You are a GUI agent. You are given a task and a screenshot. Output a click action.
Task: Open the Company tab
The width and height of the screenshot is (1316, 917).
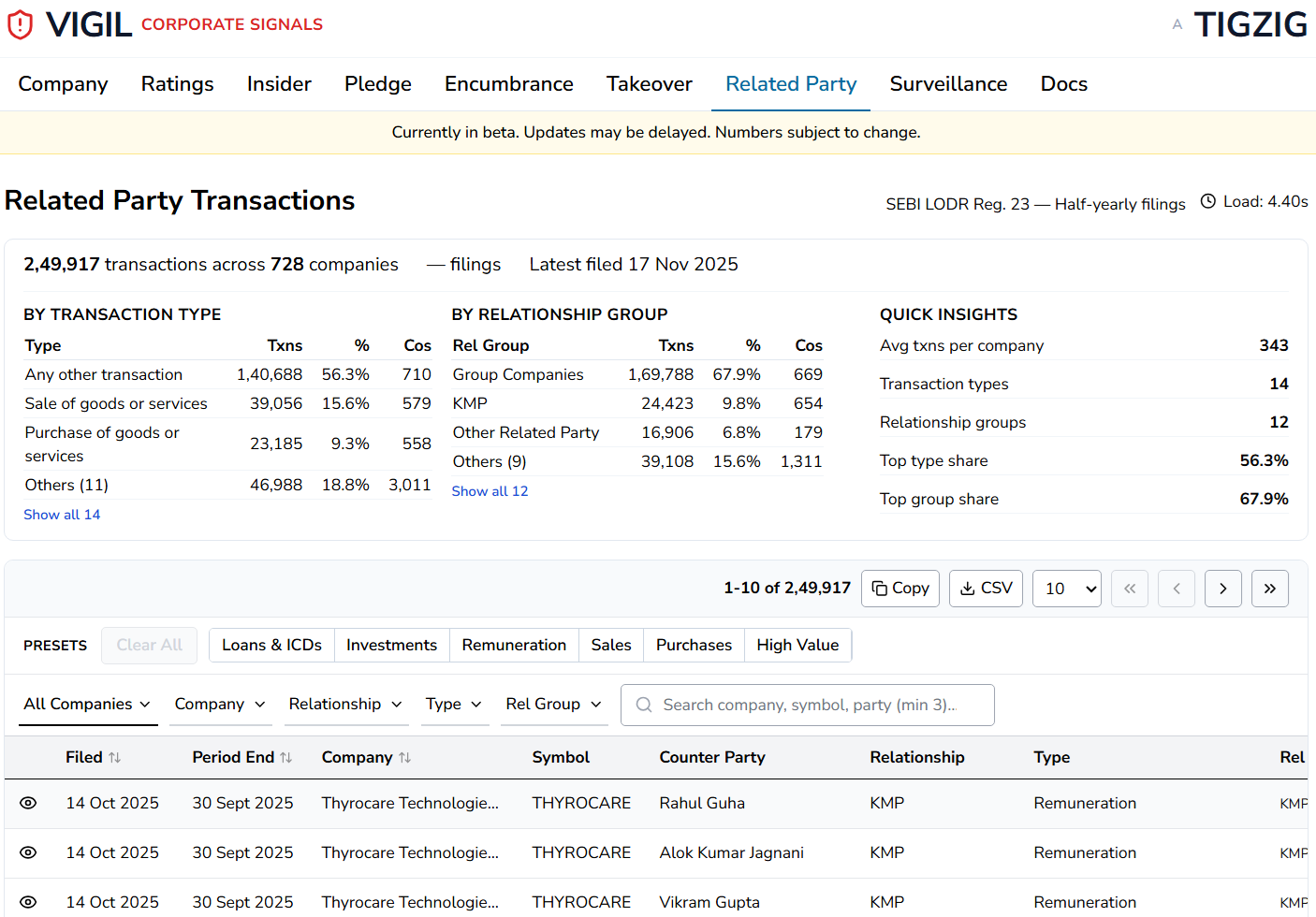(64, 84)
